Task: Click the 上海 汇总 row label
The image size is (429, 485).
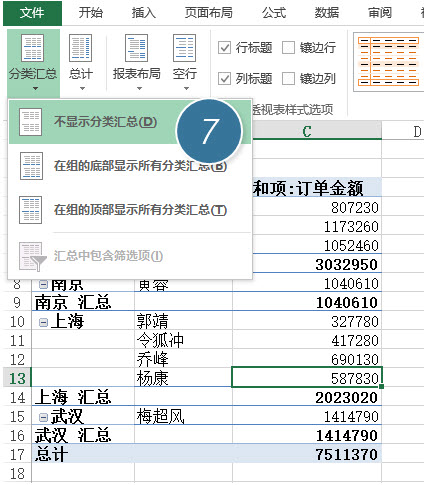Action: pyautogui.click(x=83, y=398)
